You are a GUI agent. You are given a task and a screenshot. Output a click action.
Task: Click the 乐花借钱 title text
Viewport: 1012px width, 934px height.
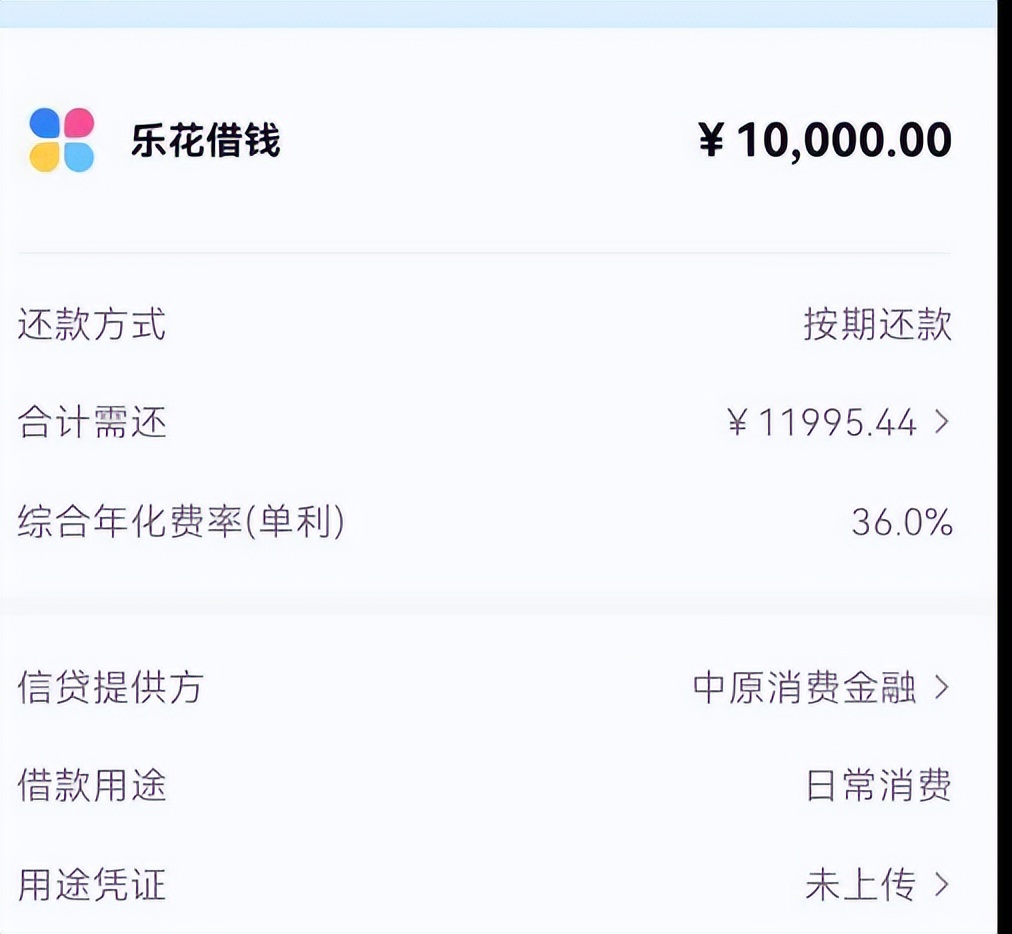[x=205, y=140]
